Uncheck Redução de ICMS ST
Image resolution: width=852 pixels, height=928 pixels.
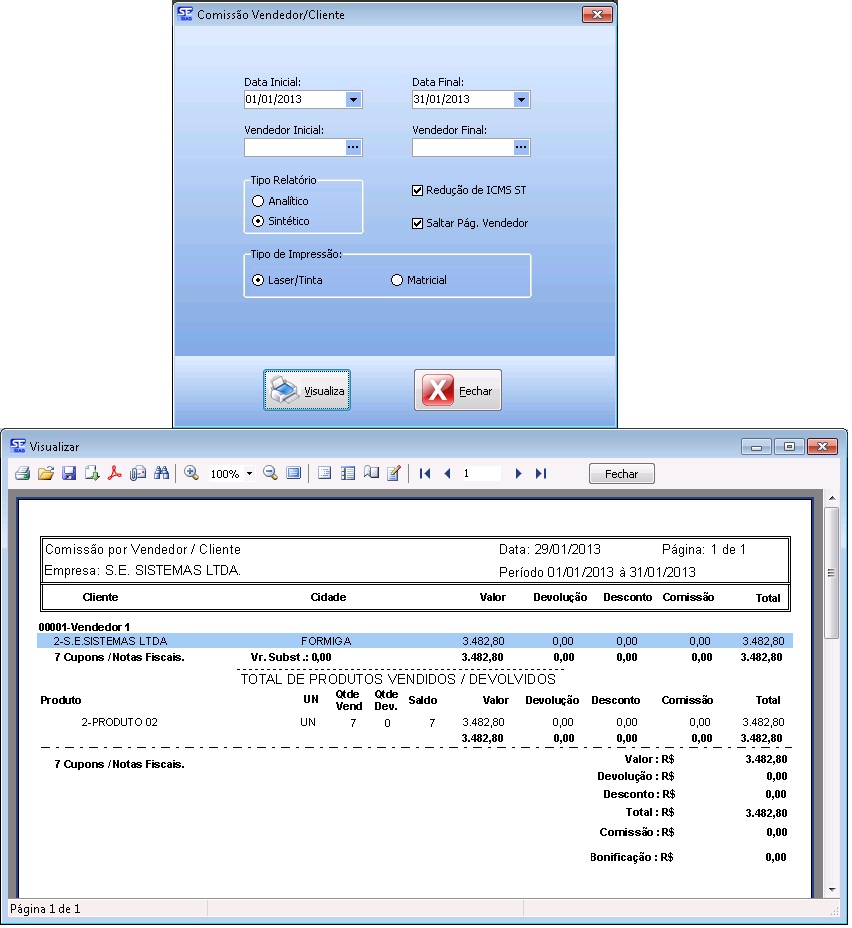tap(418, 190)
